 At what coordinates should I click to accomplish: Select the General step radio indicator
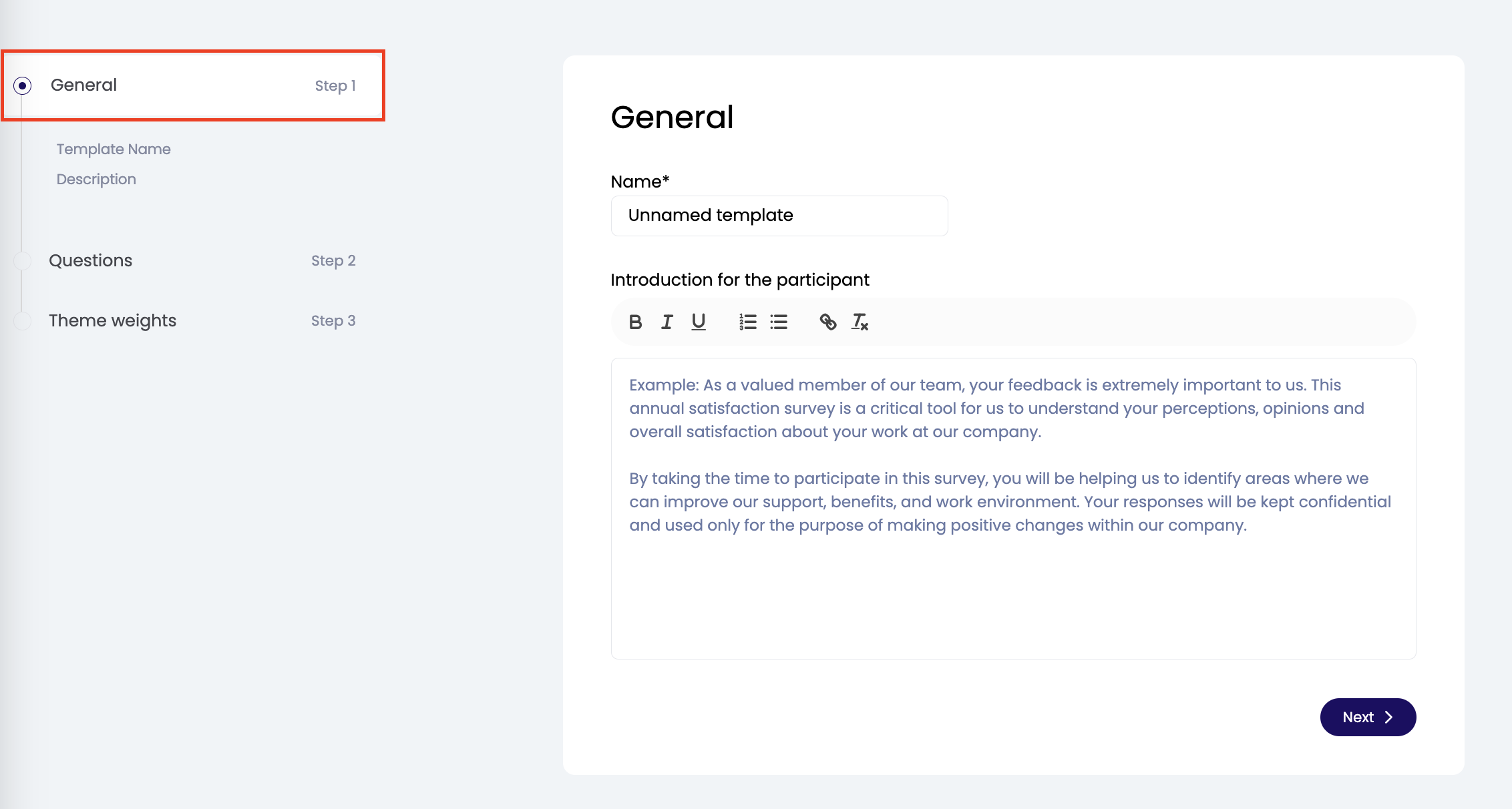[23, 86]
